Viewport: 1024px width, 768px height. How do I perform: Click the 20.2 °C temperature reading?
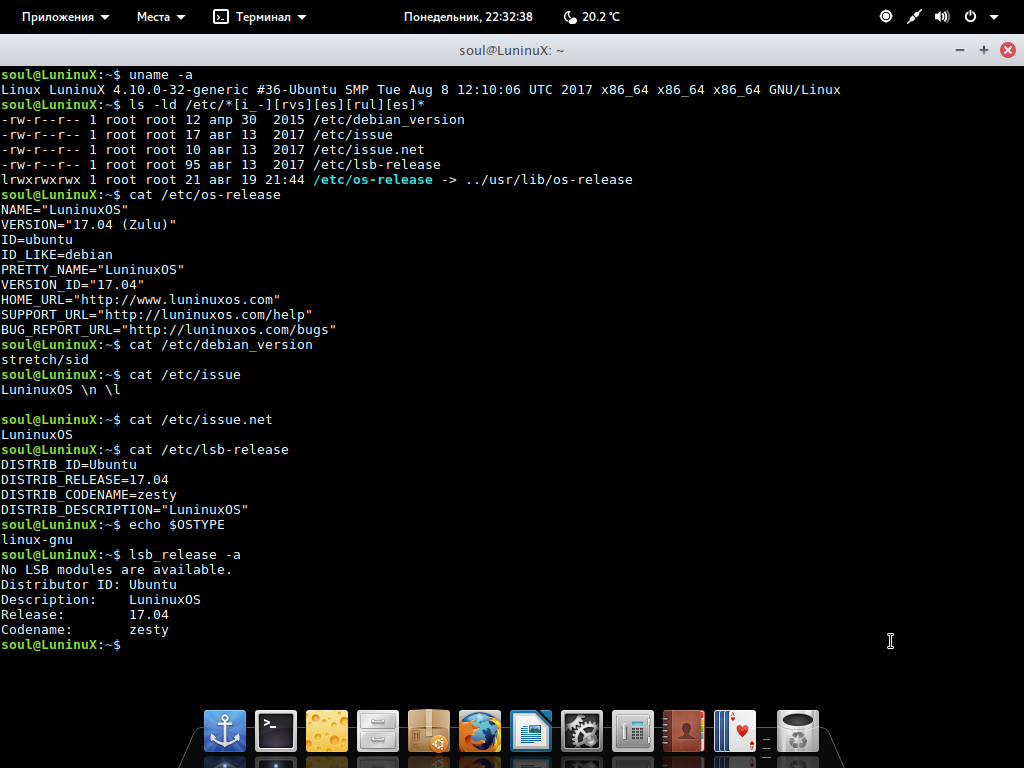[601, 16]
